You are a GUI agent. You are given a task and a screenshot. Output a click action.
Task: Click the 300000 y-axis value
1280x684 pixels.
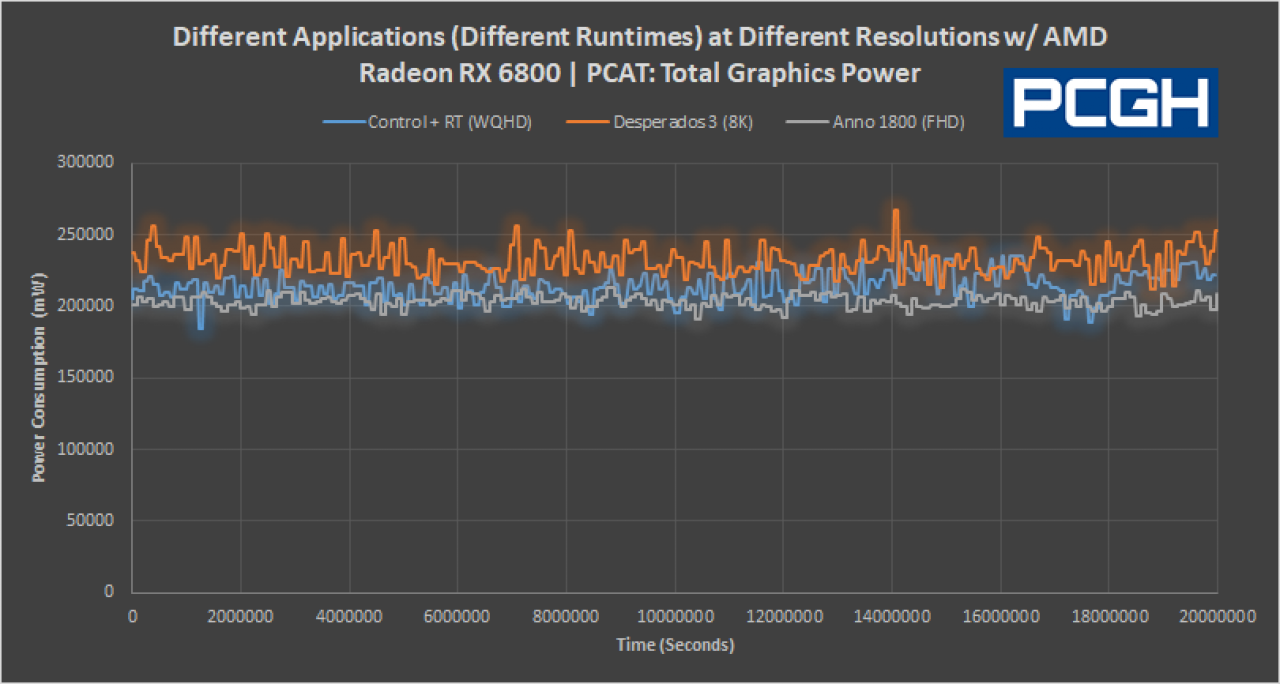88,162
